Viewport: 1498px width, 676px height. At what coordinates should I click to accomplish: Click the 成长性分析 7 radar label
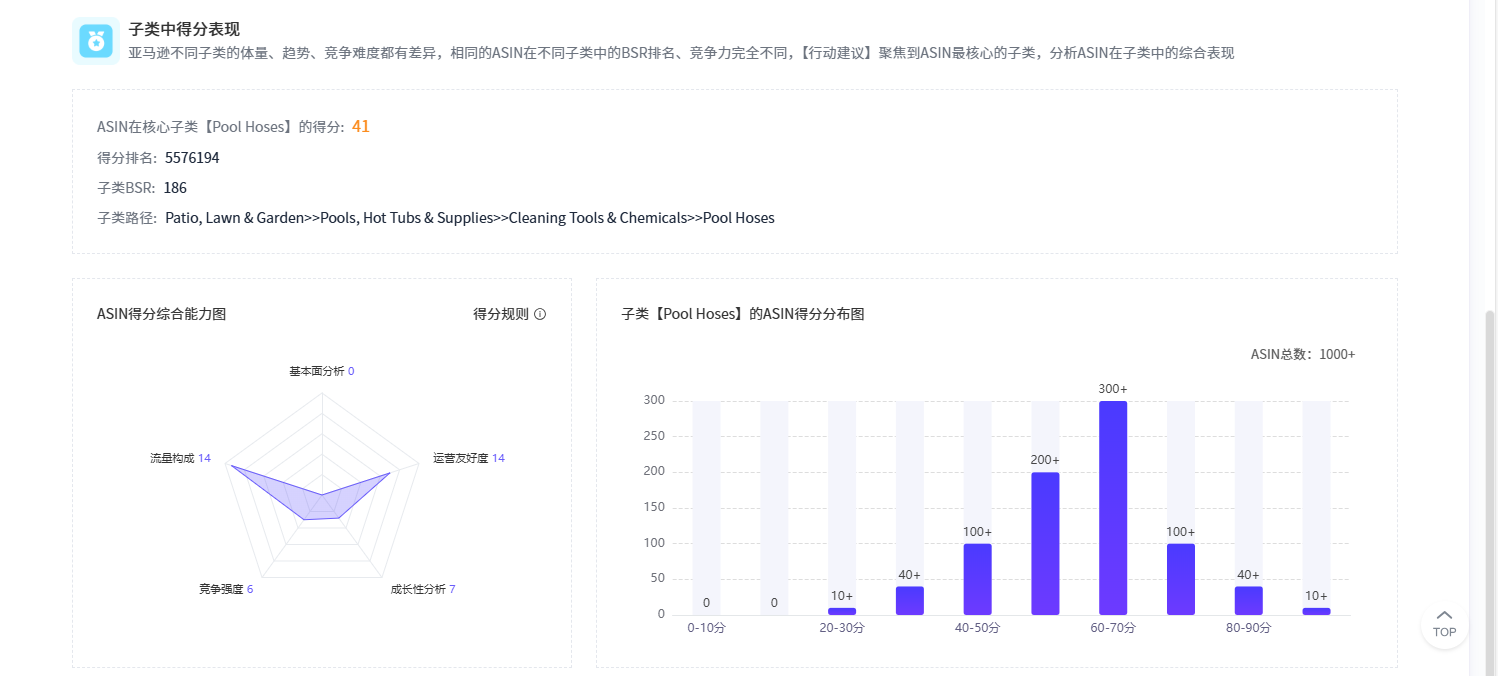click(x=423, y=589)
